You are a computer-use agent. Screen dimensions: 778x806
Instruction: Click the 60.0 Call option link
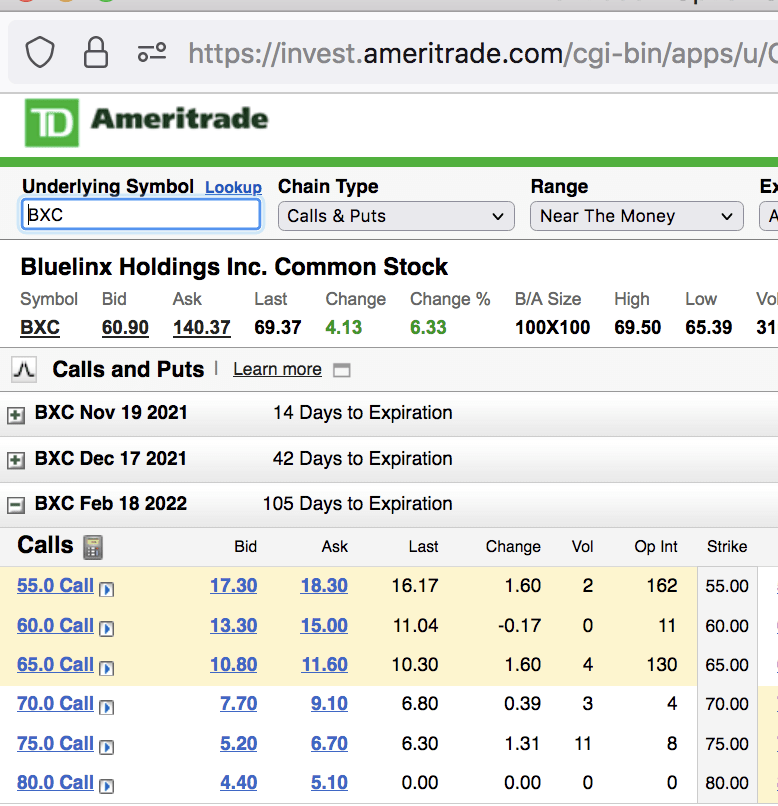(x=55, y=626)
